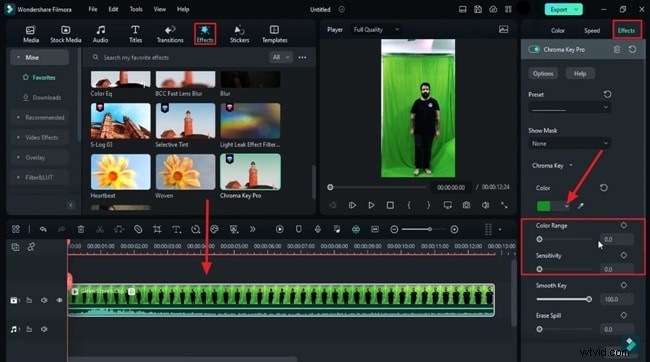This screenshot has width=650, height=362.
Task: Click the Color Range slider handle
Action: click(539, 239)
